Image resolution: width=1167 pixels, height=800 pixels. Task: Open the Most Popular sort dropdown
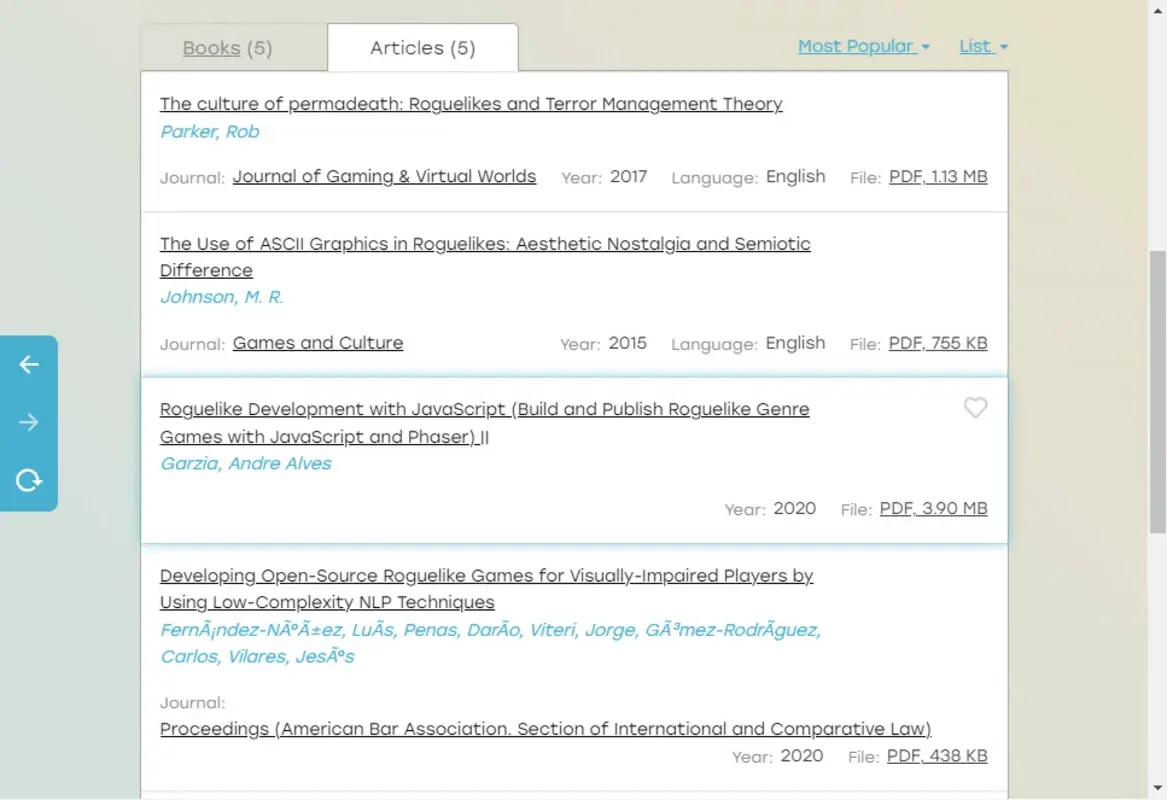(863, 46)
